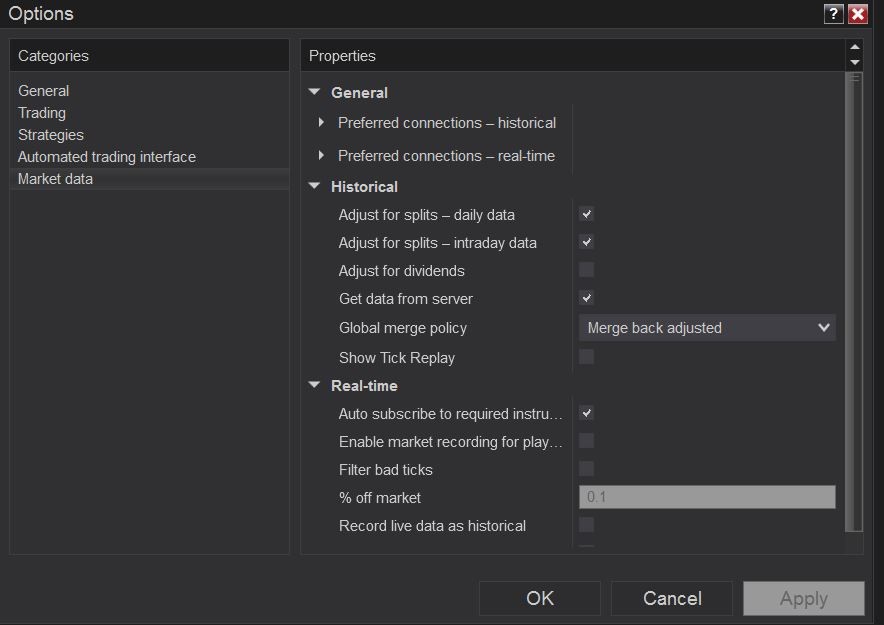Expand Preferred connections – real-time
Viewport: 884px width, 625px height.
point(321,156)
